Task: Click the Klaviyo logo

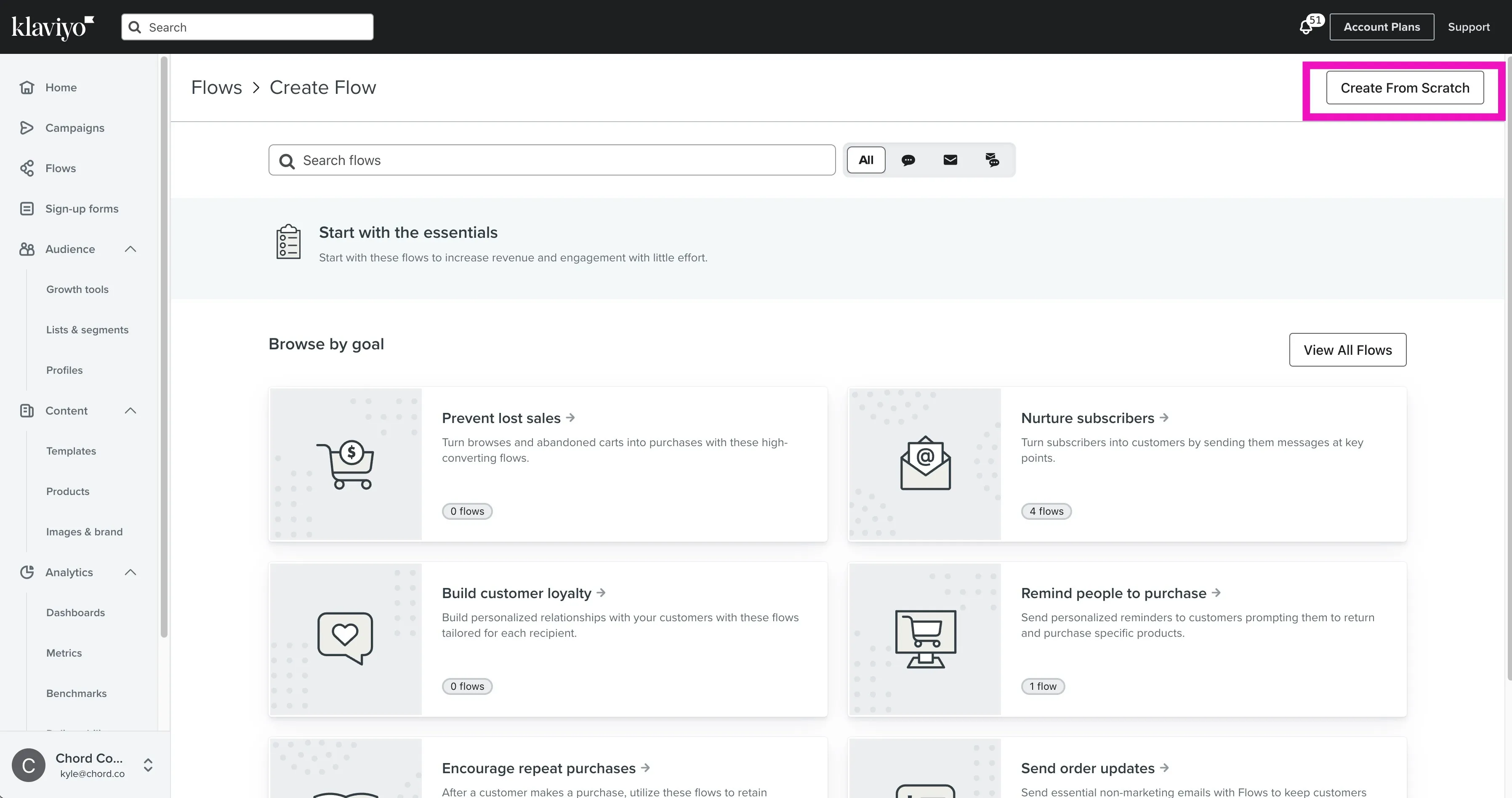Action: tap(53, 27)
